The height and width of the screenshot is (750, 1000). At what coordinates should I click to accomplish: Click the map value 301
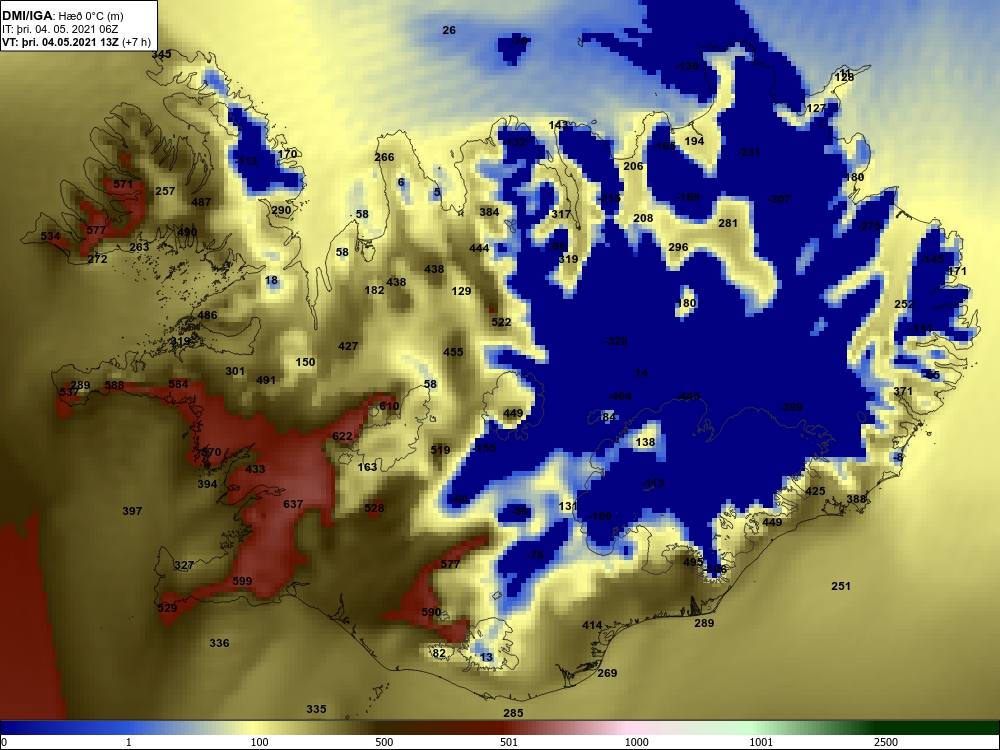235,371
